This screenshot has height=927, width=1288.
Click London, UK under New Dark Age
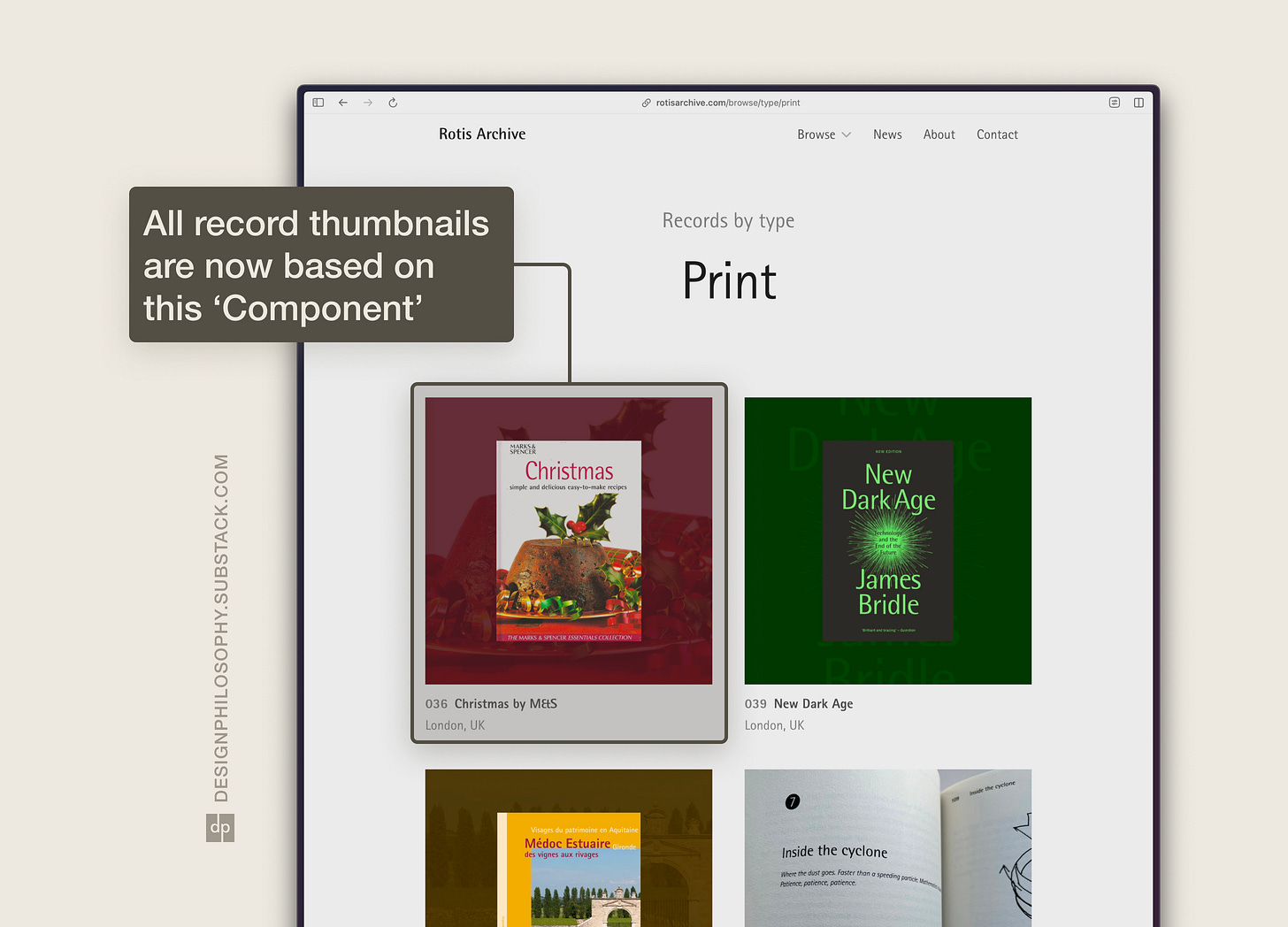(774, 725)
